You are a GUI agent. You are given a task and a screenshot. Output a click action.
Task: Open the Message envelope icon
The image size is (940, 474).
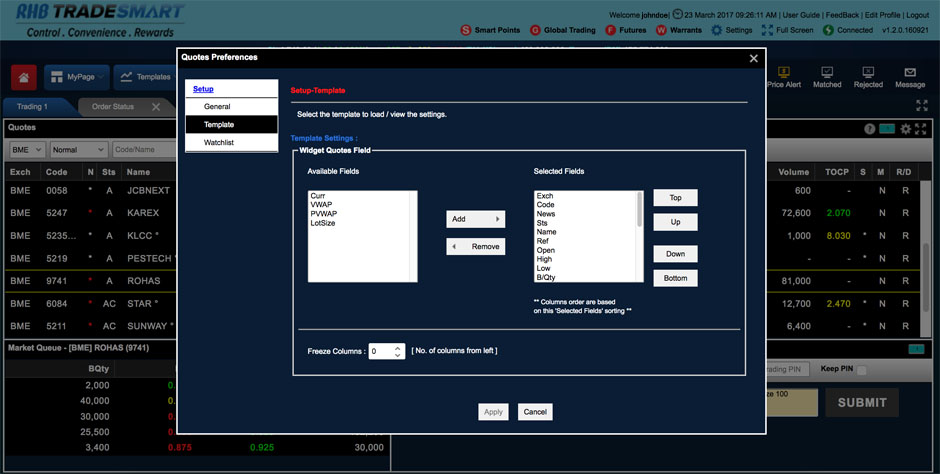tap(910, 73)
